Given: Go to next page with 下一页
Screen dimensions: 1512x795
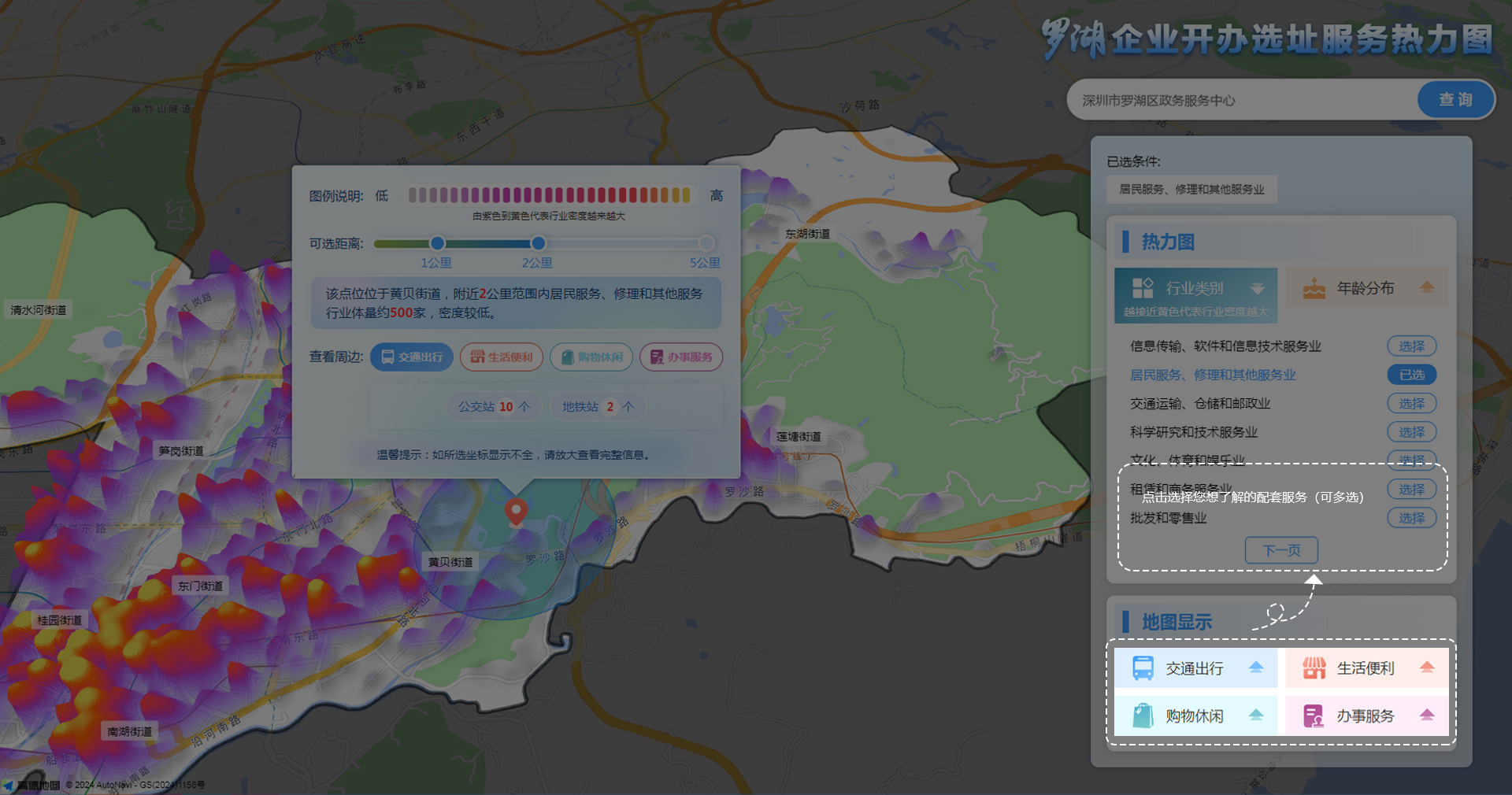Looking at the screenshot, I should (x=1281, y=550).
